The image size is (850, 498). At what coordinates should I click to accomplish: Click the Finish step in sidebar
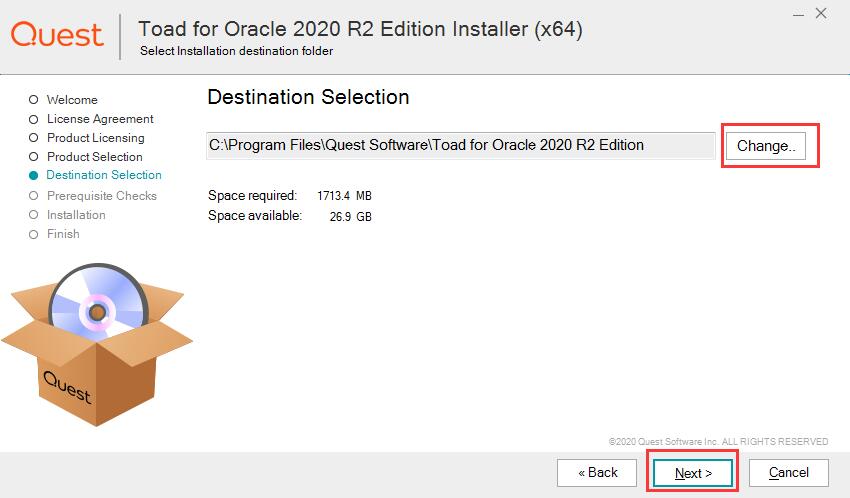point(63,234)
